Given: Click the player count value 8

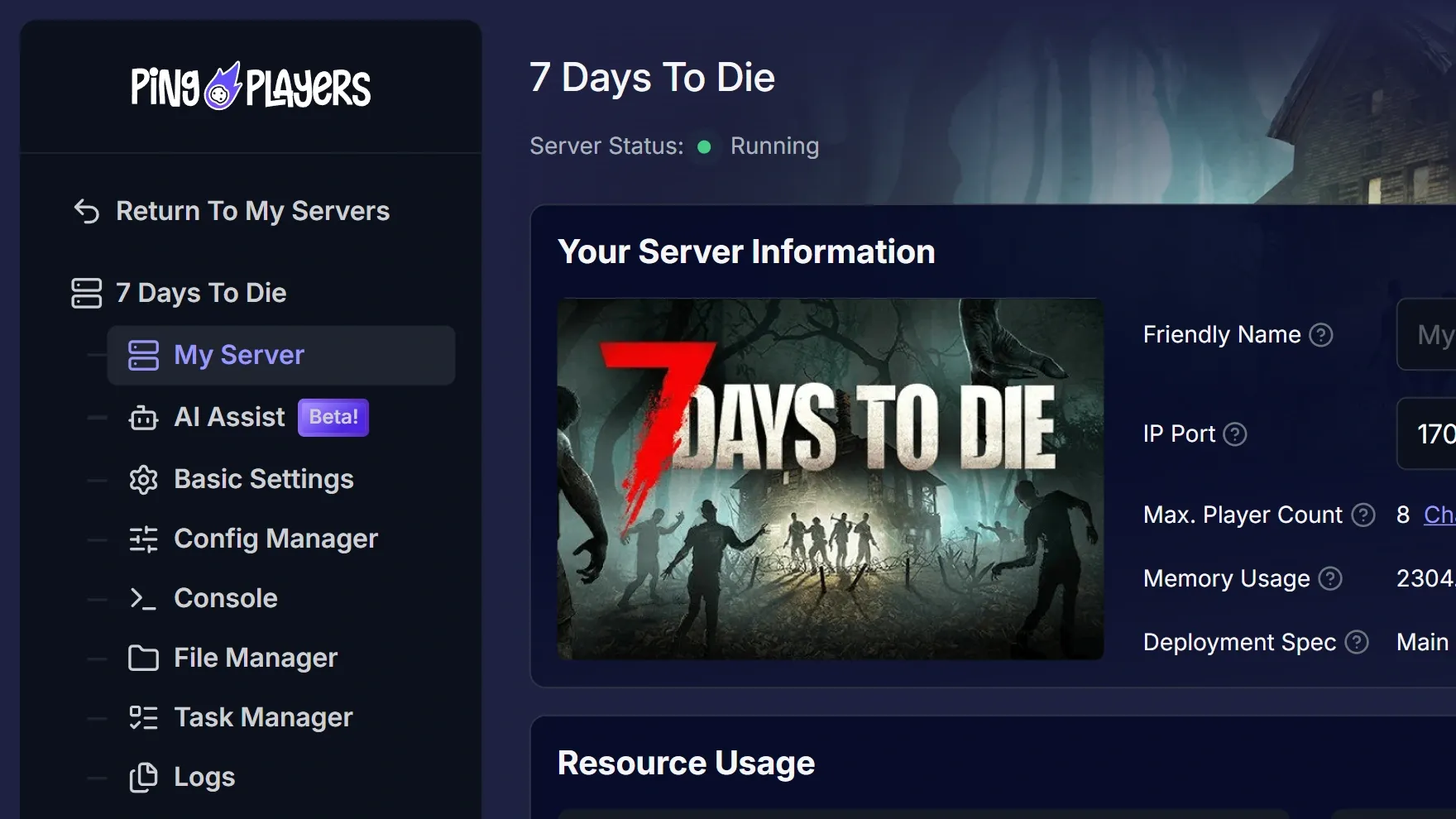Looking at the screenshot, I should point(1403,515).
